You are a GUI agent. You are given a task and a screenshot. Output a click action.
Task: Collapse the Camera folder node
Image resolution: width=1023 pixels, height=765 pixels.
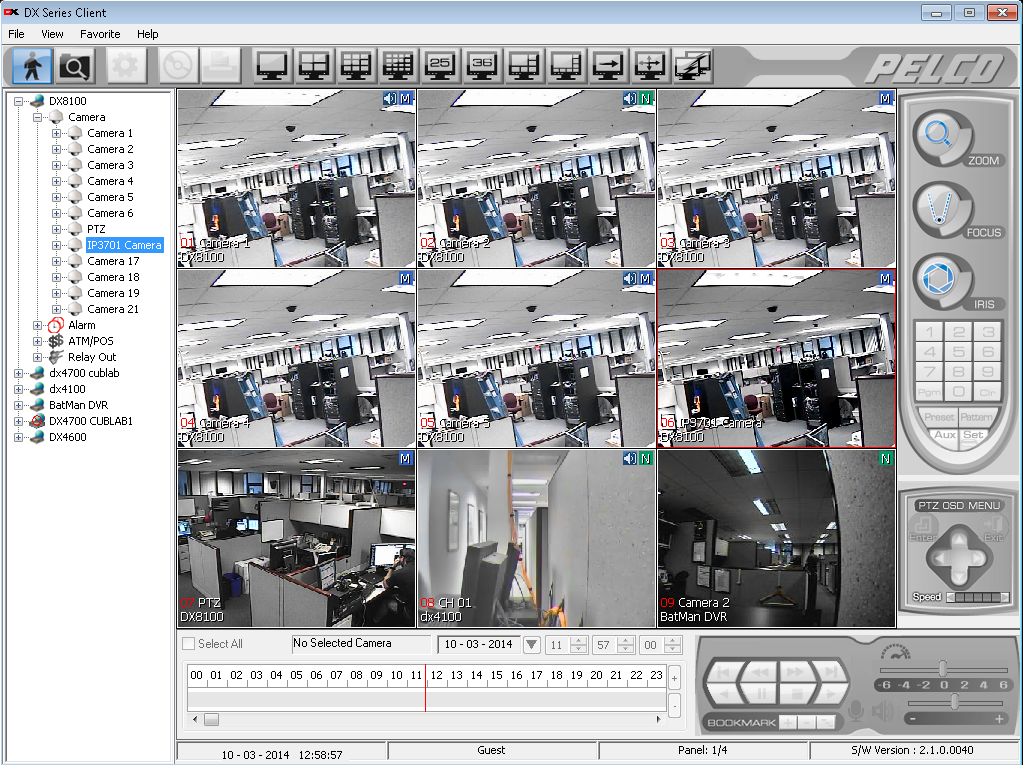click(x=37, y=117)
